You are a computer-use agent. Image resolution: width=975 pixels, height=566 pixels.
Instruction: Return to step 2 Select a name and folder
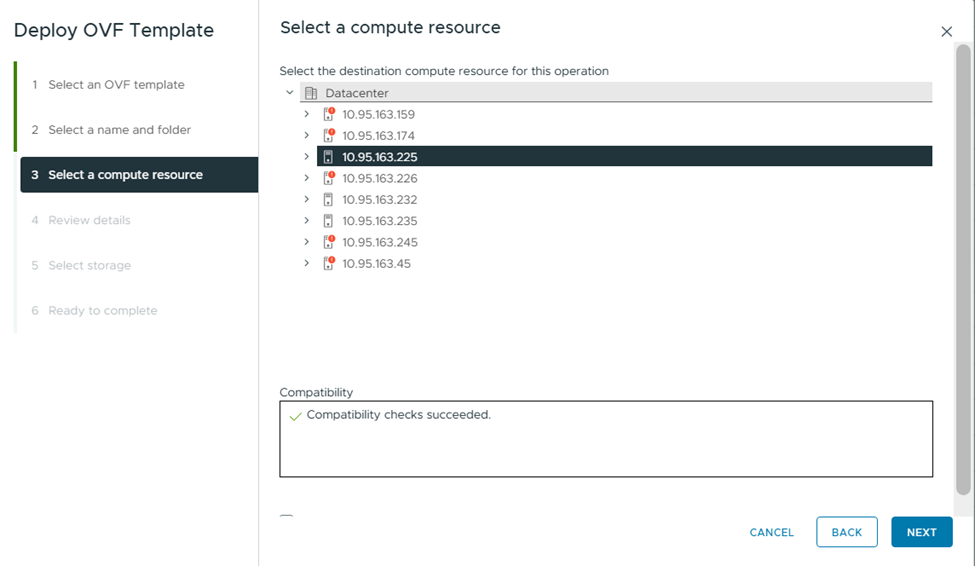pos(119,130)
